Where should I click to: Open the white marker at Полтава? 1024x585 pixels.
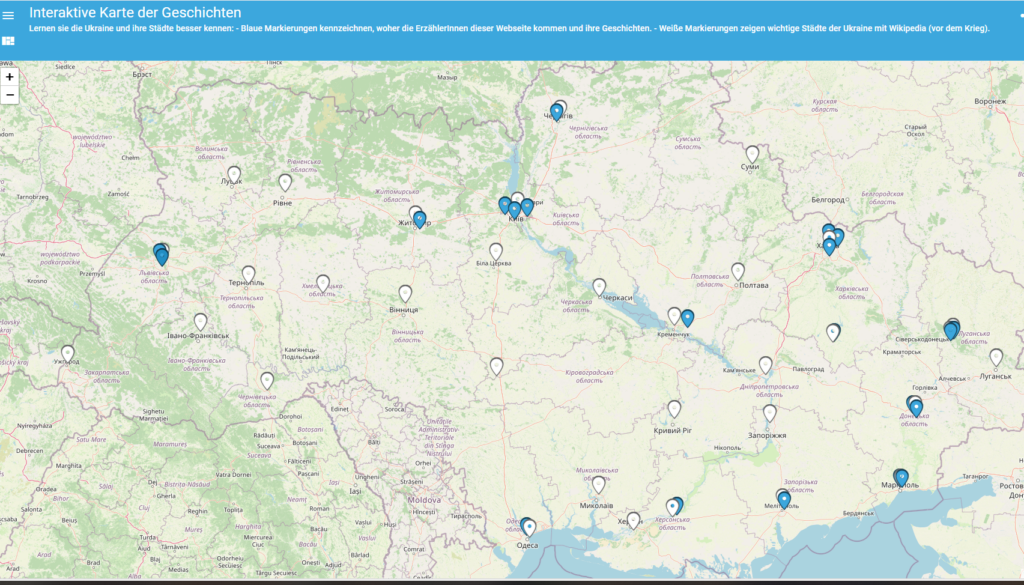pyautogui.click(x=738, y=270)
